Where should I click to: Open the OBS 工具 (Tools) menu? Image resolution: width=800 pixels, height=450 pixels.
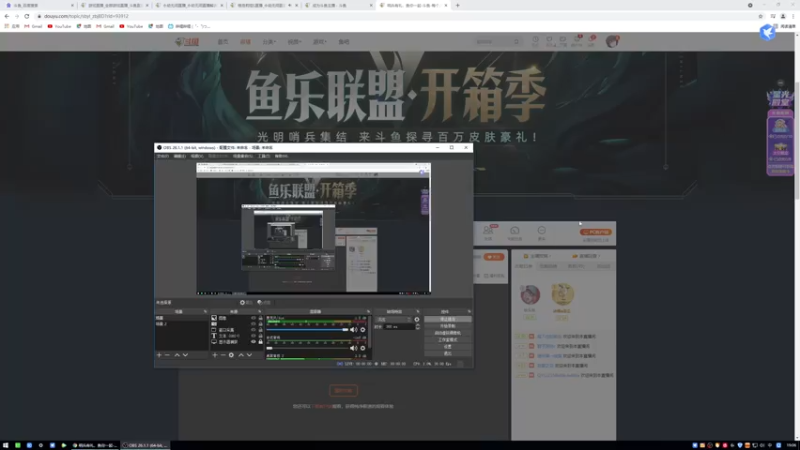tap(264, 156)
